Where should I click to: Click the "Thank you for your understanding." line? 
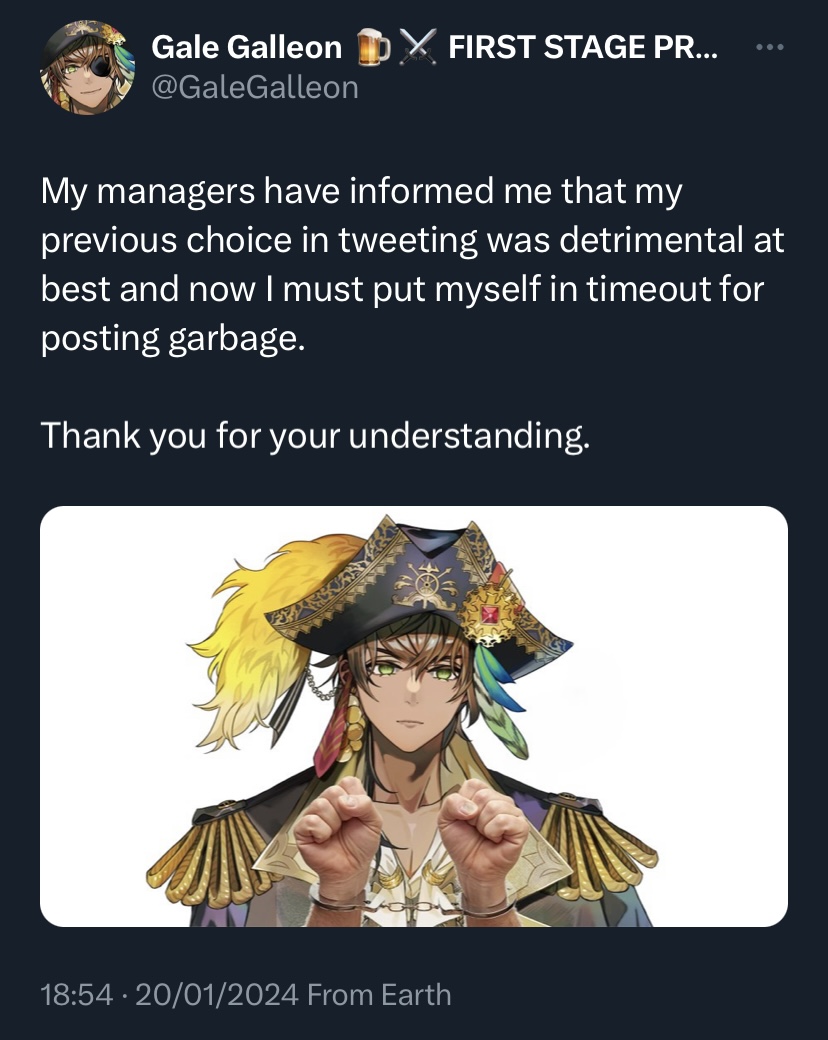pyautogui.click(x=315, y=436)
